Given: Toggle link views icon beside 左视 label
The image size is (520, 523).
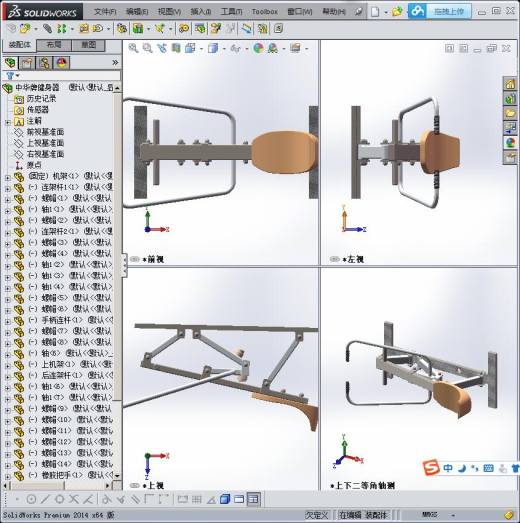Looking at the screenshot, I should (x=334, y=259).
